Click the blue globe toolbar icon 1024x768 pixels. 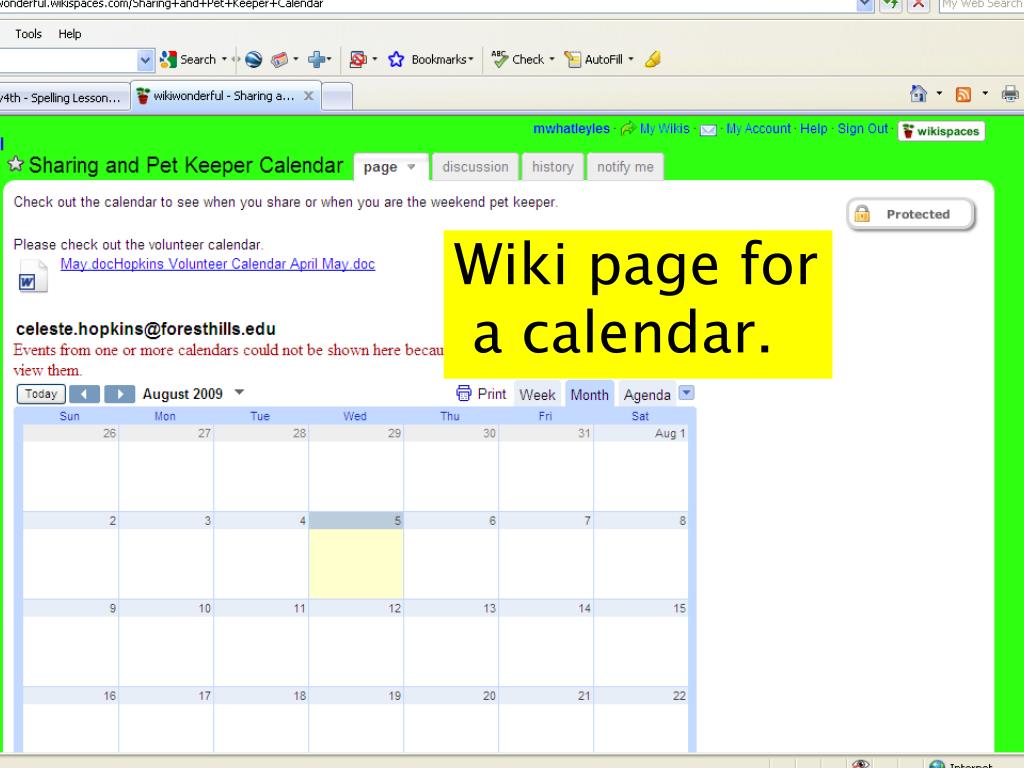click(253, 59)
